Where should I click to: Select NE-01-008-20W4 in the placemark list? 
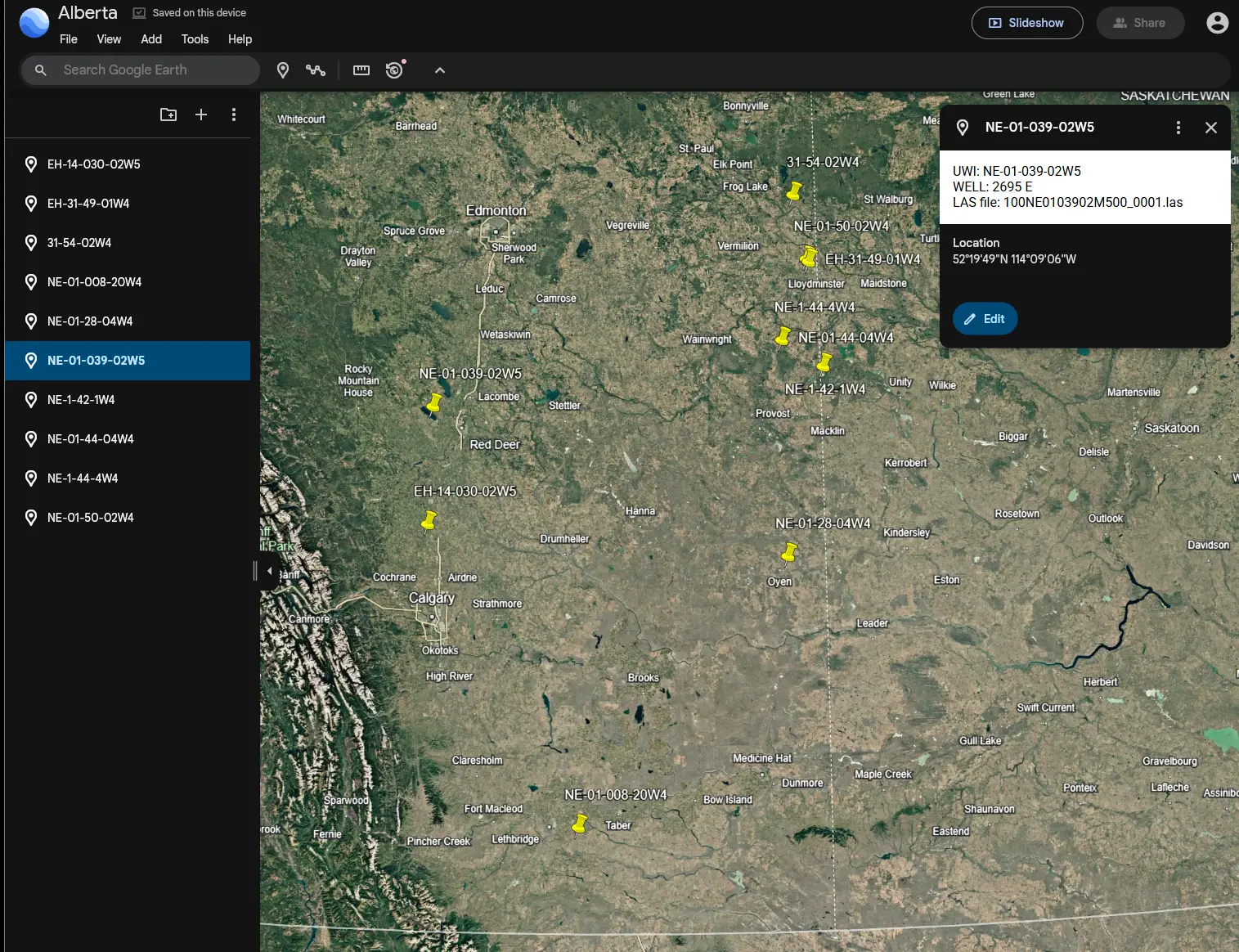tap(94, 282)
